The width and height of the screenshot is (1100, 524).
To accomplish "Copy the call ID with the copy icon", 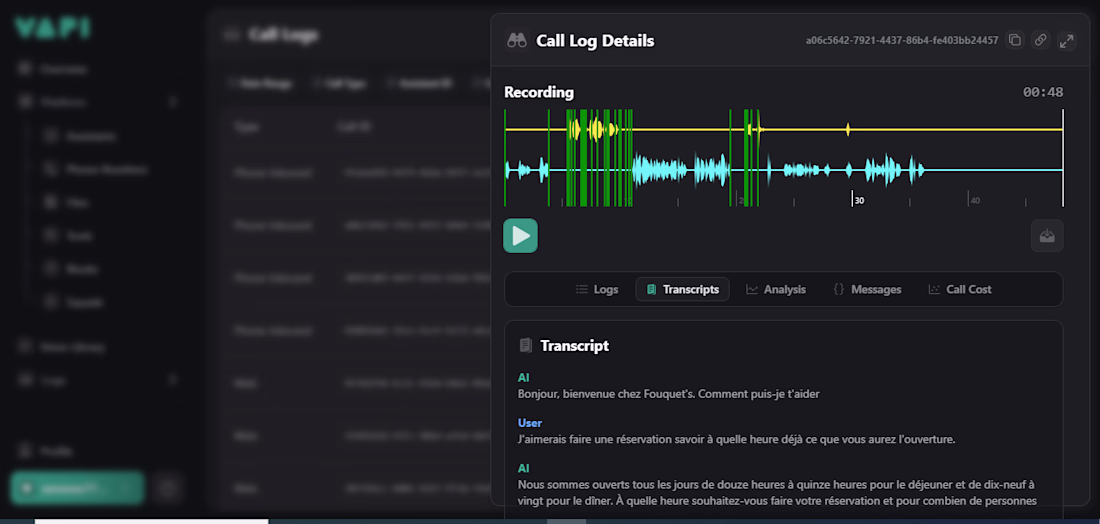I will point(1014,41).
